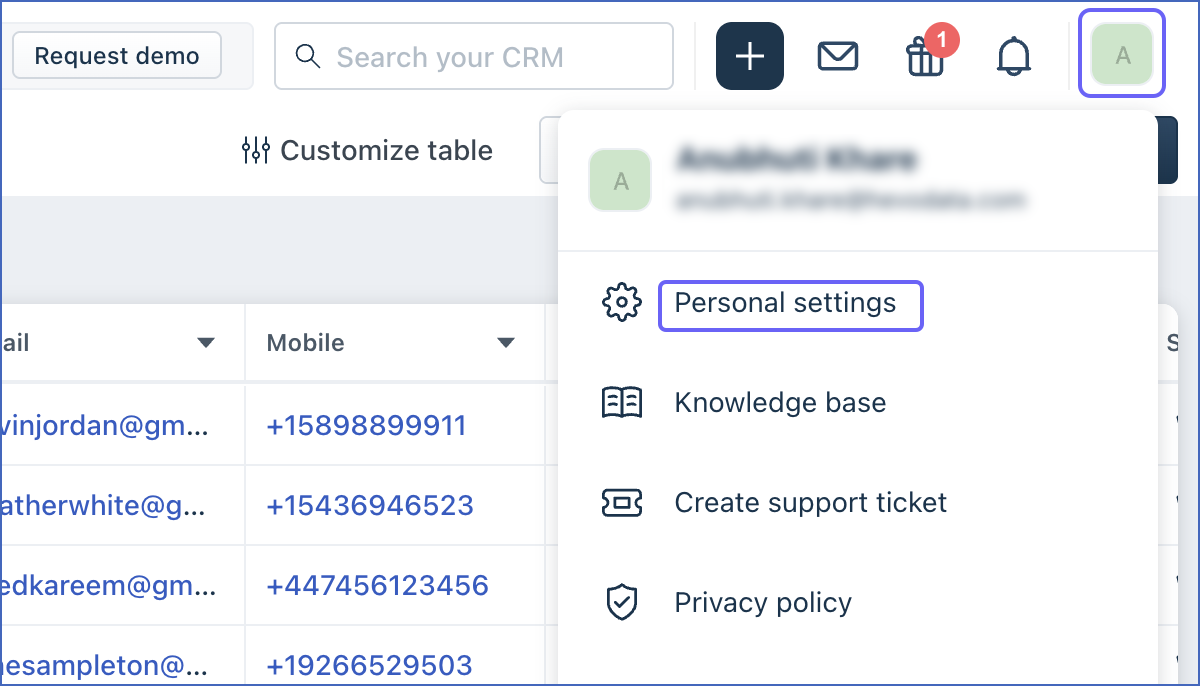
Task: Select Privacy policy from the menu
Action: 763,602
